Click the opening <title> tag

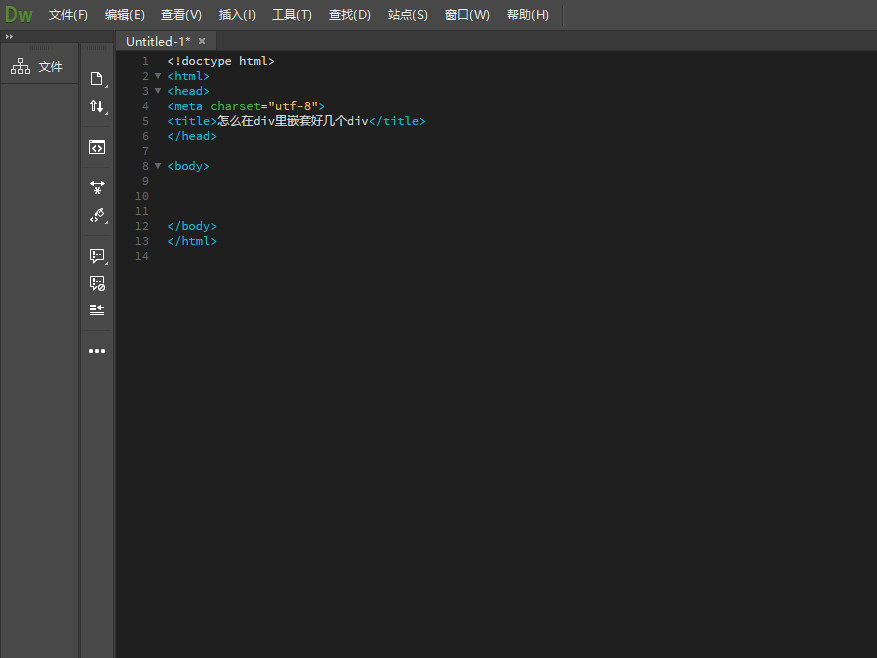192,121
